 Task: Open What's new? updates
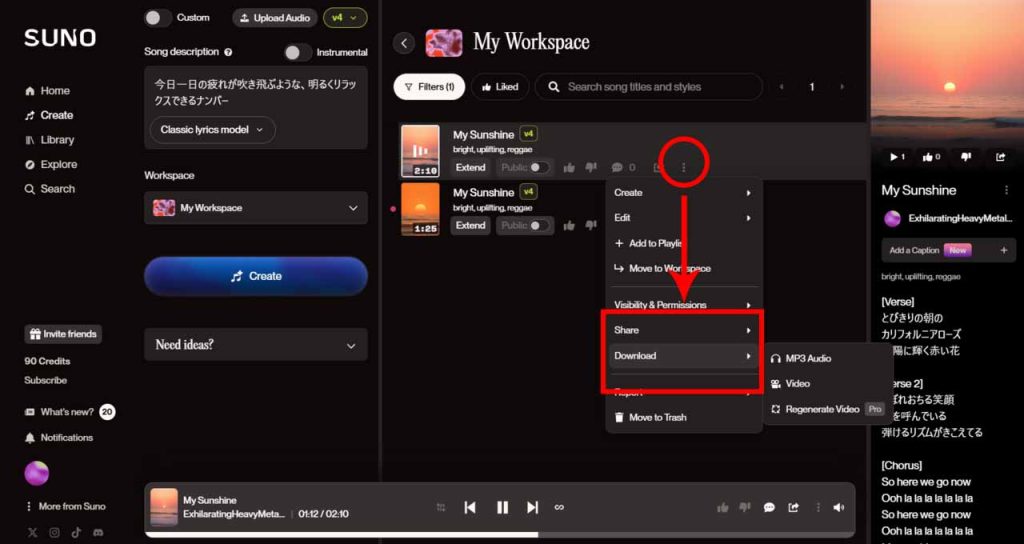click(69, 412)
